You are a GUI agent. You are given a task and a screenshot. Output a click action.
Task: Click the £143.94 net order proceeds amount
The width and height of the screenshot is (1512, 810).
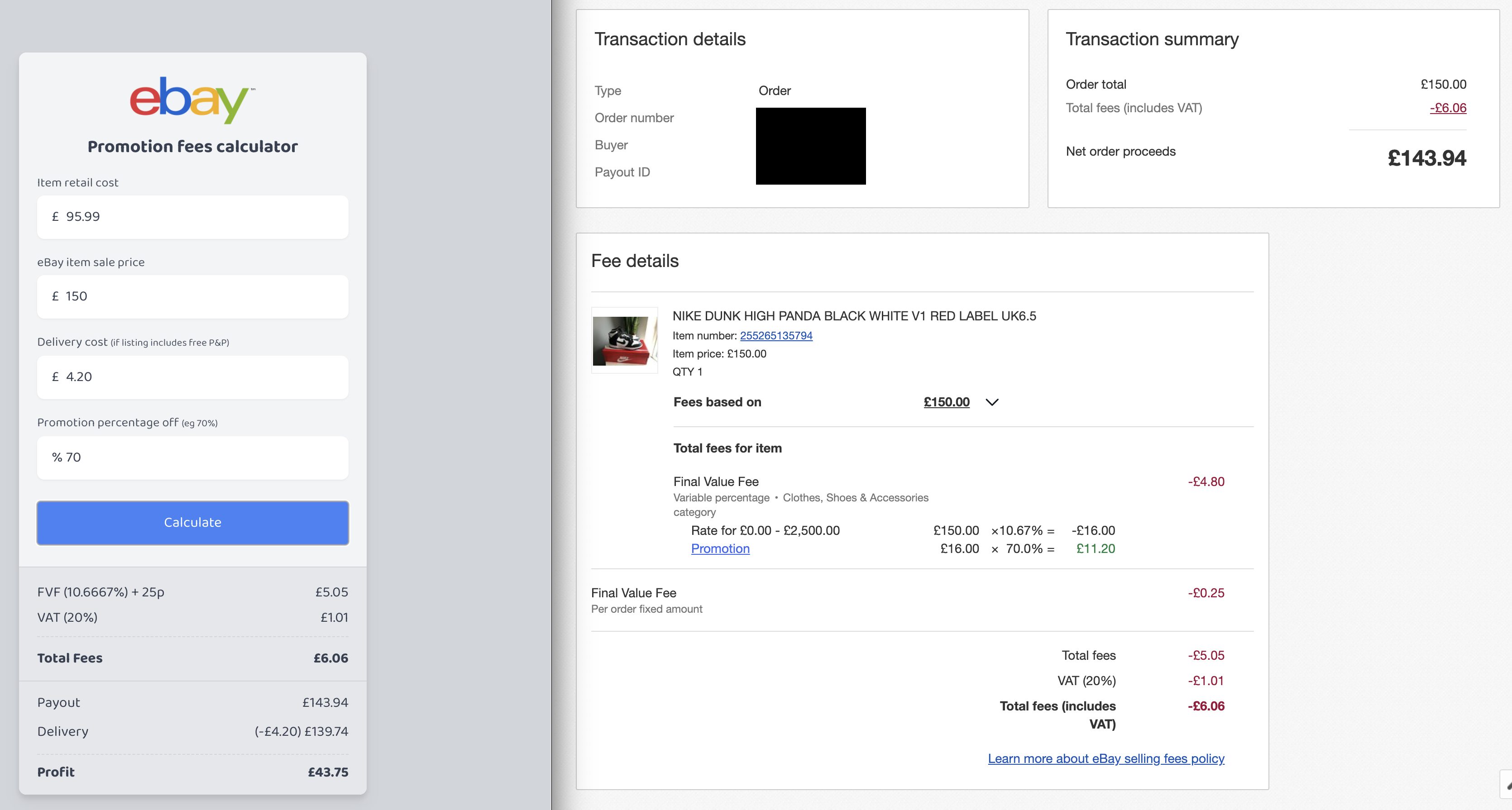pyautogui.click(x=1426, y=158)
